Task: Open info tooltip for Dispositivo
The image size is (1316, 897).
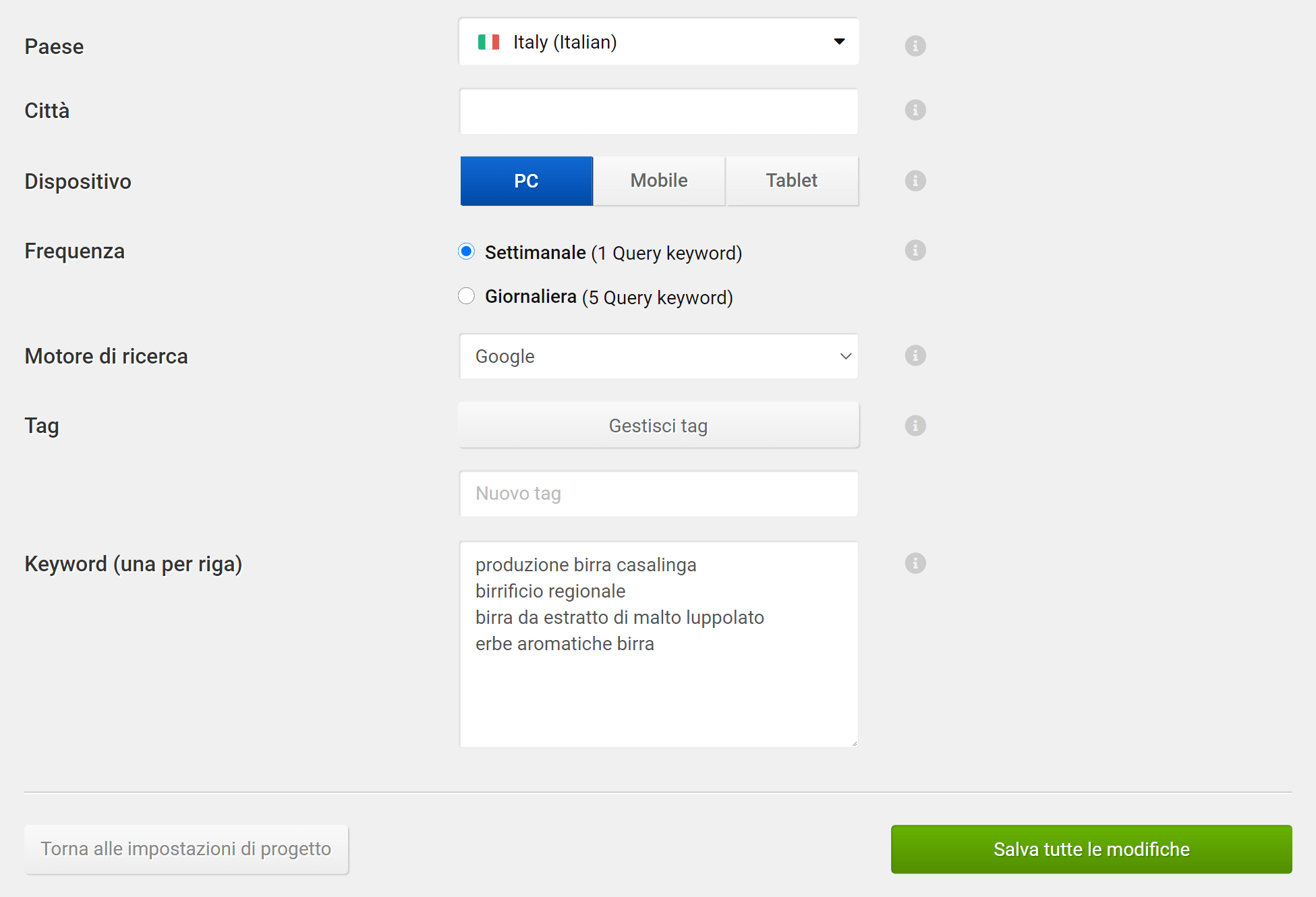Action: coord(915,181)
